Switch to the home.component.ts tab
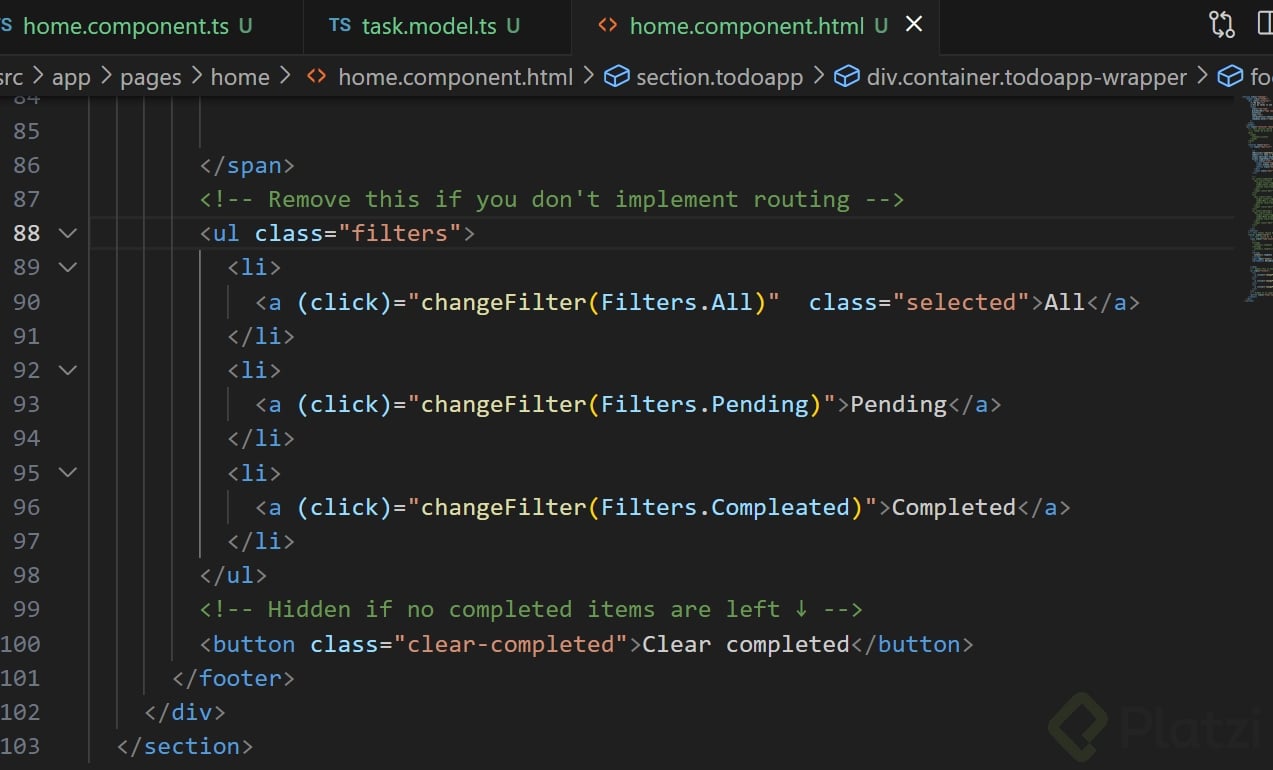The image size is (1273, 770). point(125,26)
